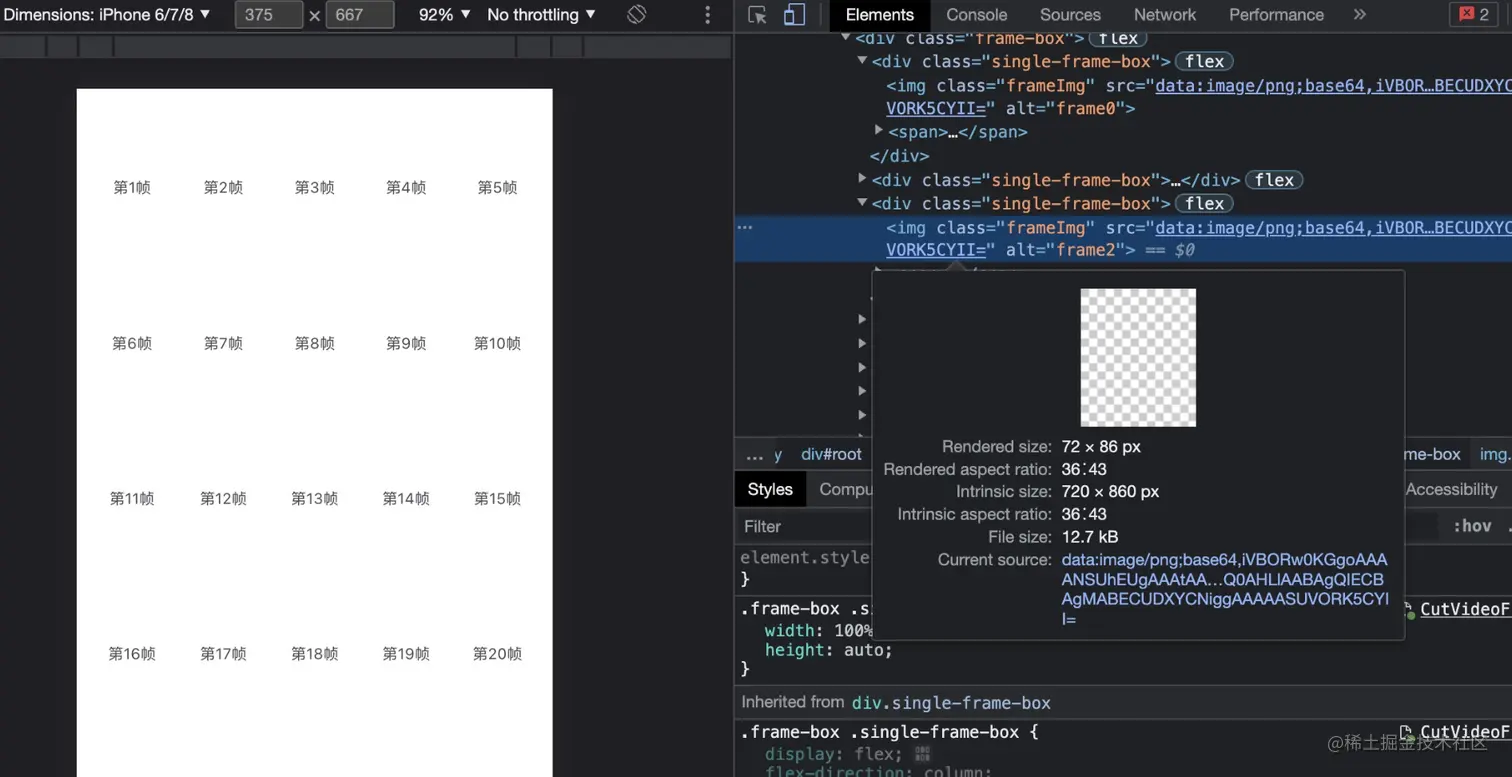Viewport: 1512px width, 777px height.
Task: Open the No throttling dropdown
Action: click(x=541, y=15)
